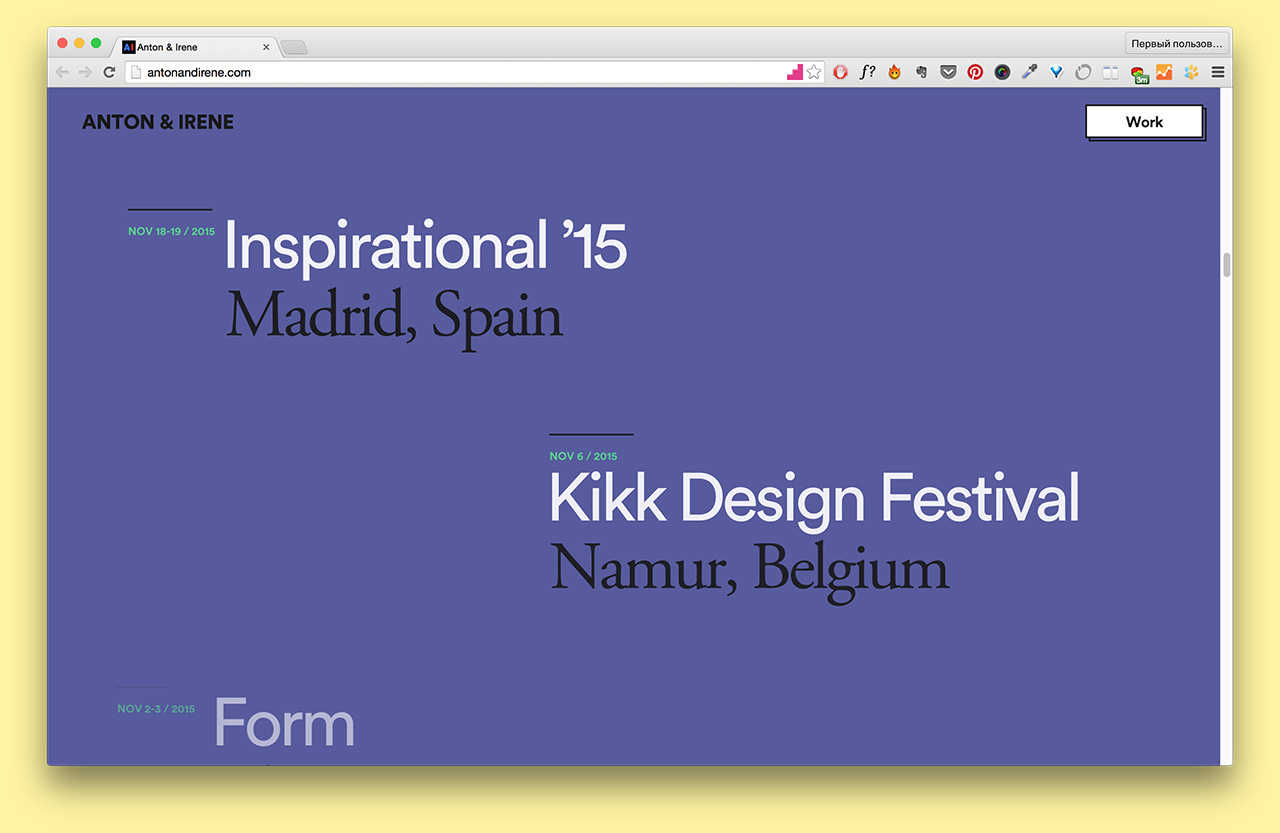Click the NOV 2-3 / 2015 date
The height and width of the screenshot is (833, 1280).
click(155, 709)
